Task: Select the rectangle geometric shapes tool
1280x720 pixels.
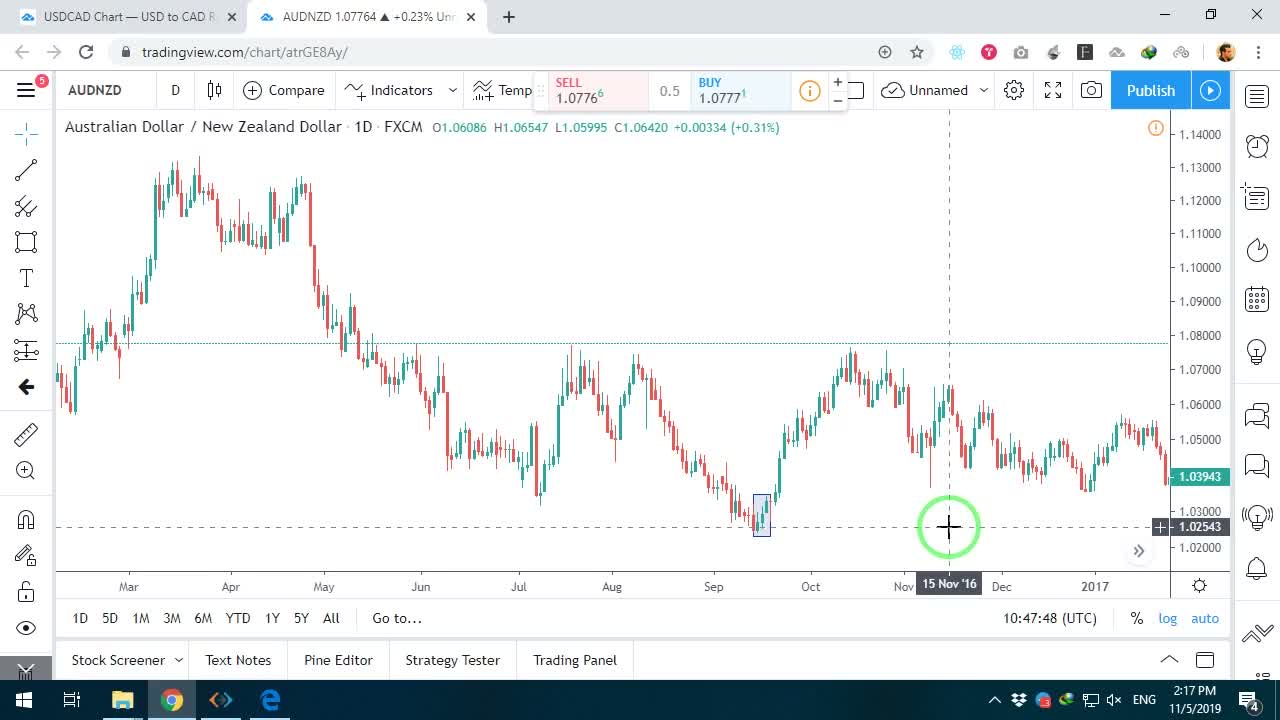Action: 26,242
